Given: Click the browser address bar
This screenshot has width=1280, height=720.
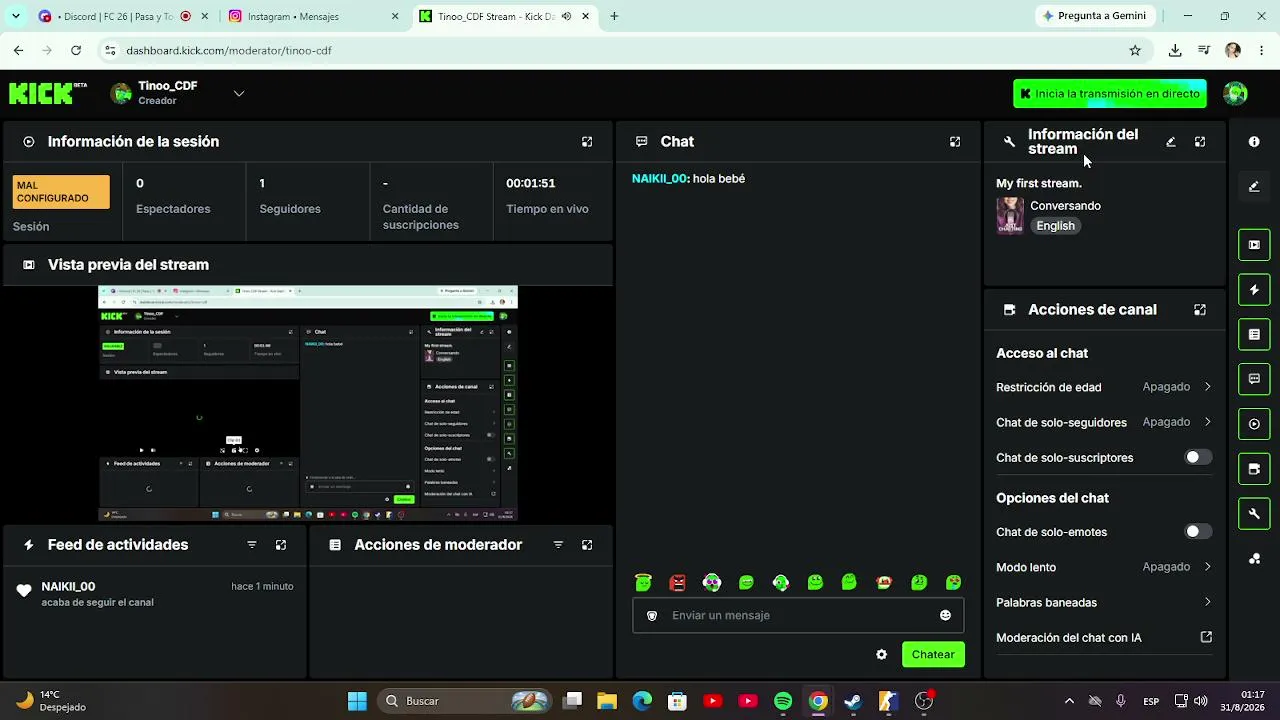Looking at the screenshot, I should [620, 50].
